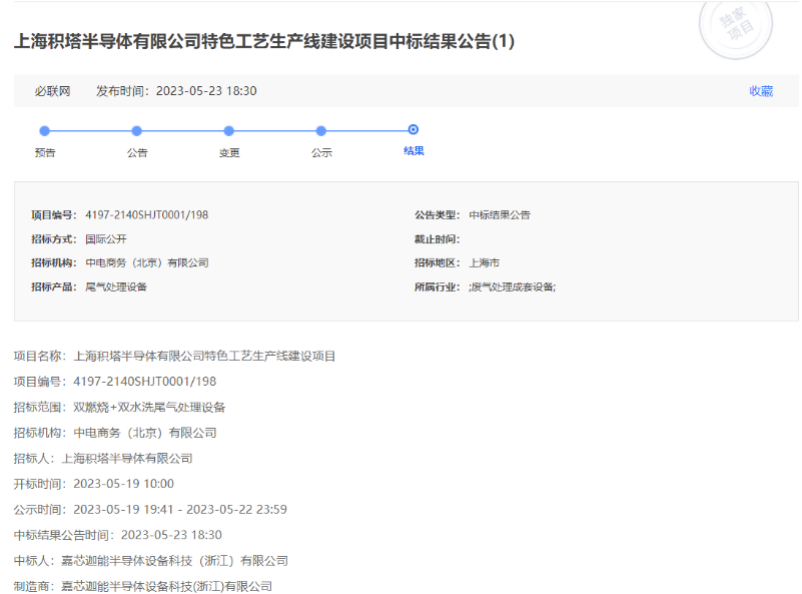Viewport: 802px width, 594px height.
Task: Click 中电商务（北京）有限公司 in the info box
Action: 147,263
